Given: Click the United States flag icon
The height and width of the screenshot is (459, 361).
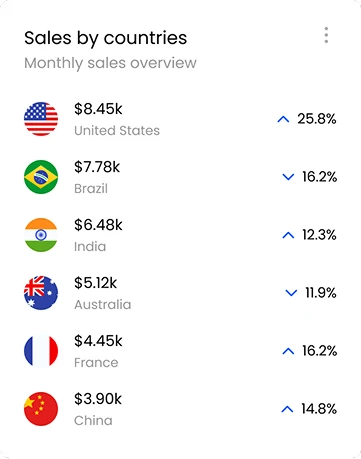Looking at the screenshot, I should click(x=41, y=119).
